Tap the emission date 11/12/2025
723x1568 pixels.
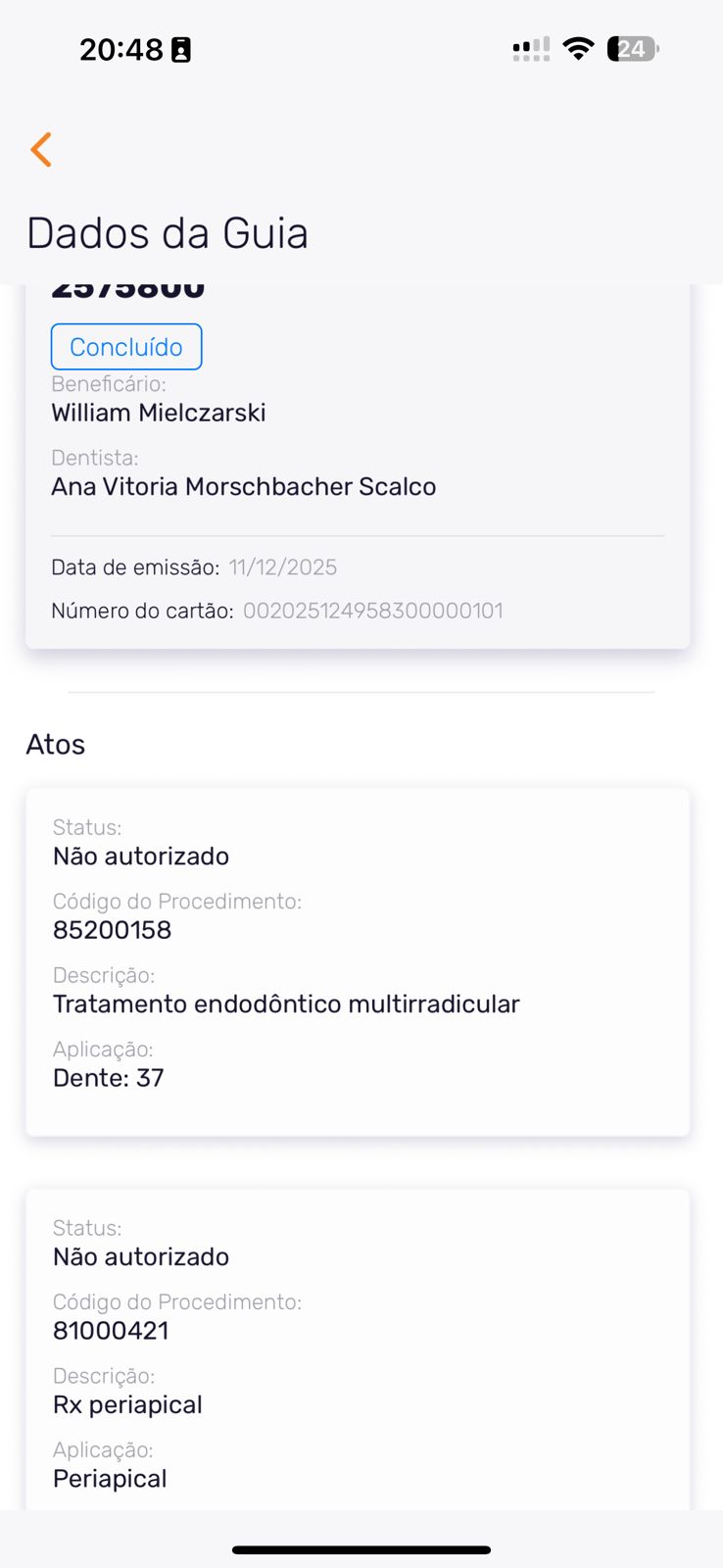click(x=282, y=567)
